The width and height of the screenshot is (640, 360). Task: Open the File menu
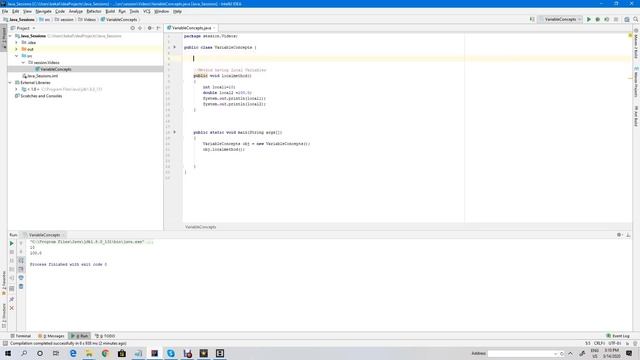pyautogui.click(x=5, y=11)
